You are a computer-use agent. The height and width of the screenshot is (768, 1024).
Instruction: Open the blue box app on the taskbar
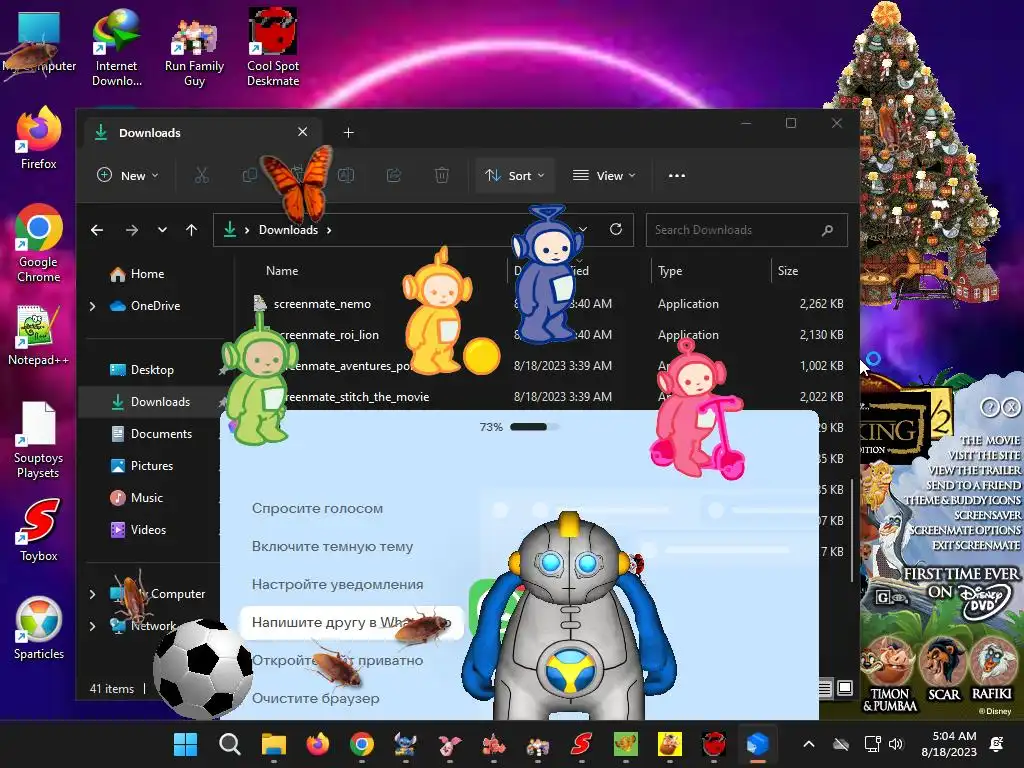(x=757, y=744)
